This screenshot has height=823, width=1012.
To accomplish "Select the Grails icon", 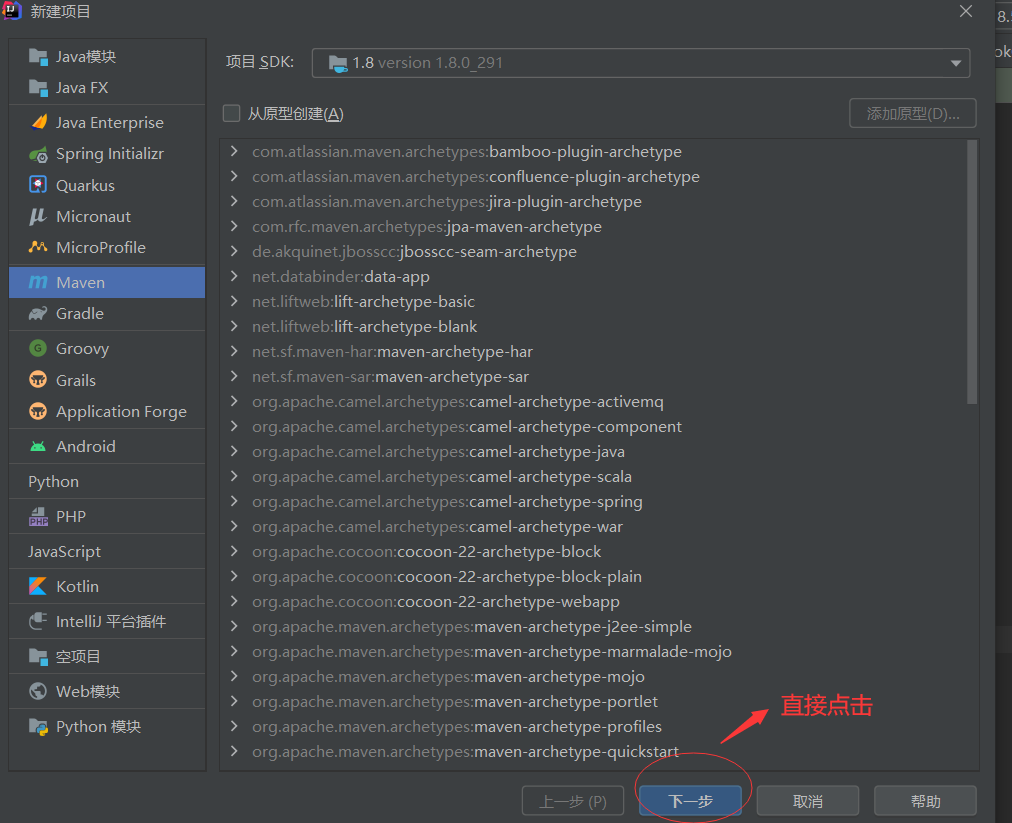I will (38, 380).
